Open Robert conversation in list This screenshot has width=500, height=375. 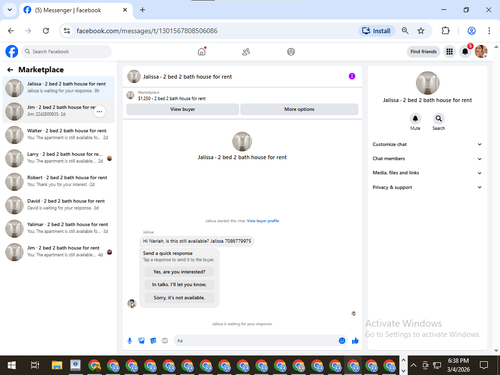pos(59,181)
